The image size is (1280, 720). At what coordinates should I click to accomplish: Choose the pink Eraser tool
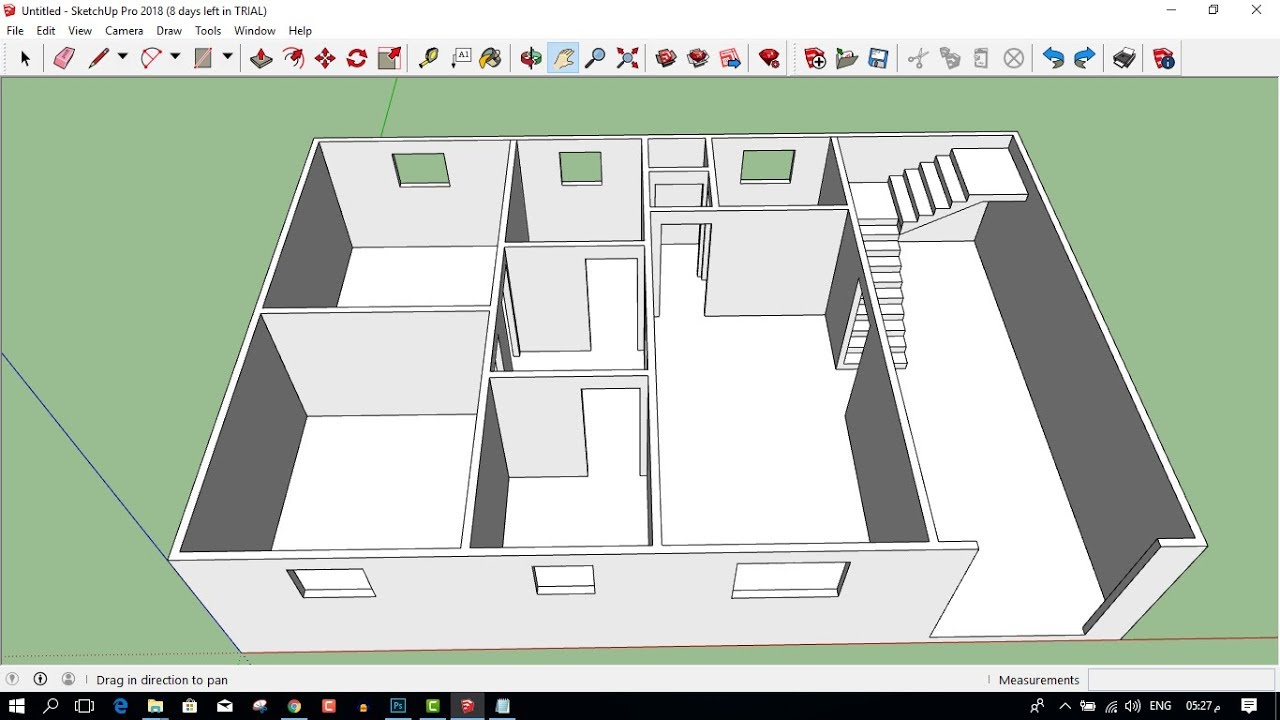pyautogui.click(x=64, y=59)
